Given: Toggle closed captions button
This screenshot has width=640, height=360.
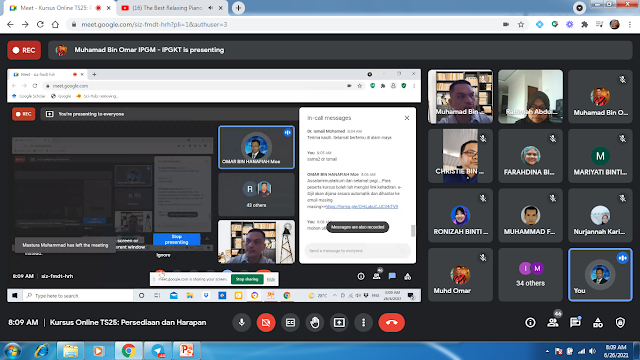Looking at the screenshot, I should click(290, 322).
